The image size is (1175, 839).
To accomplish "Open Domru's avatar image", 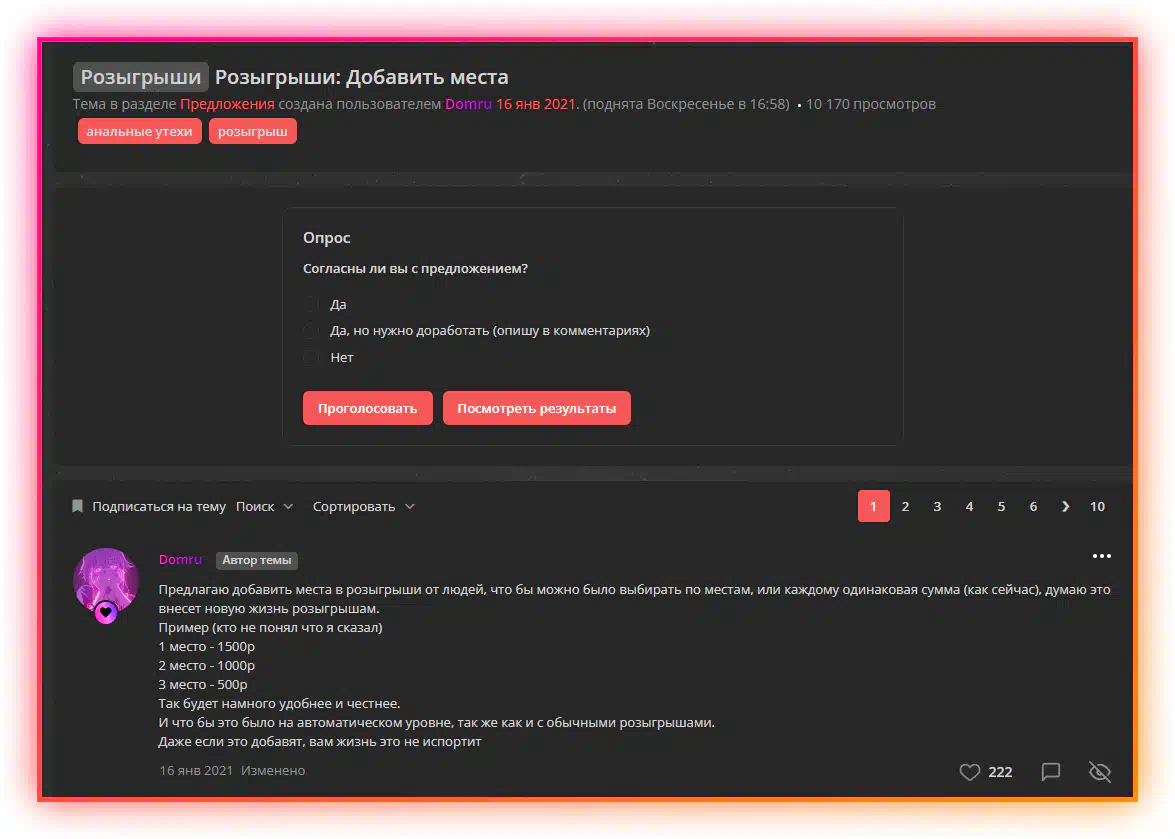I will click(103, 576).
